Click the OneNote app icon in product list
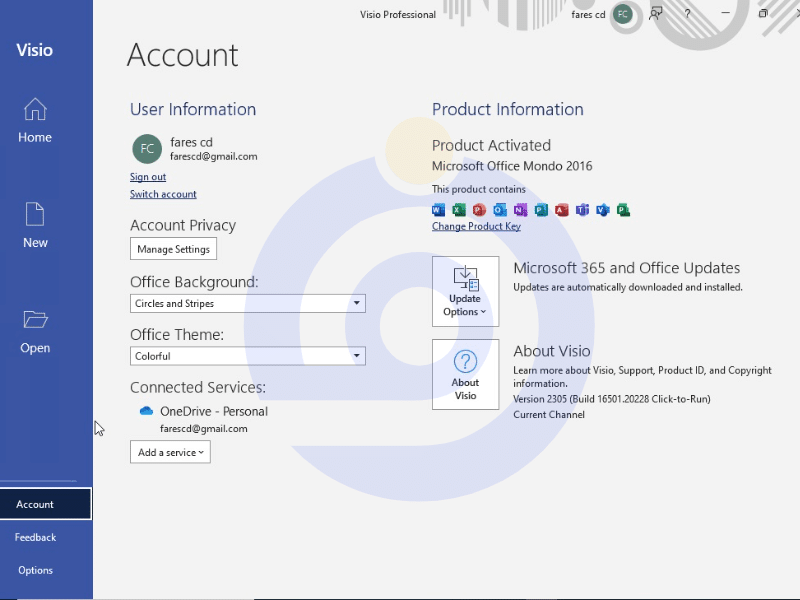 click(x=520, y=210)
